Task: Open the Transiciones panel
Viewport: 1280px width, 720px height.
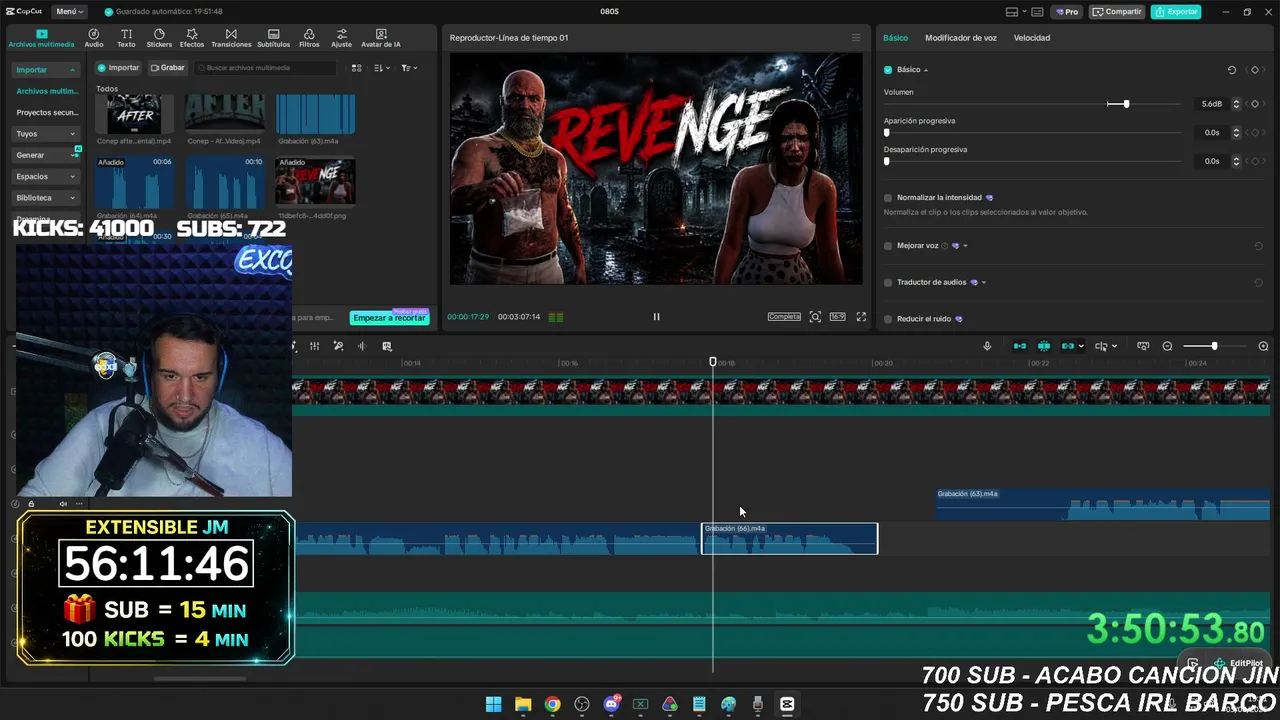Action: (231, 38)
